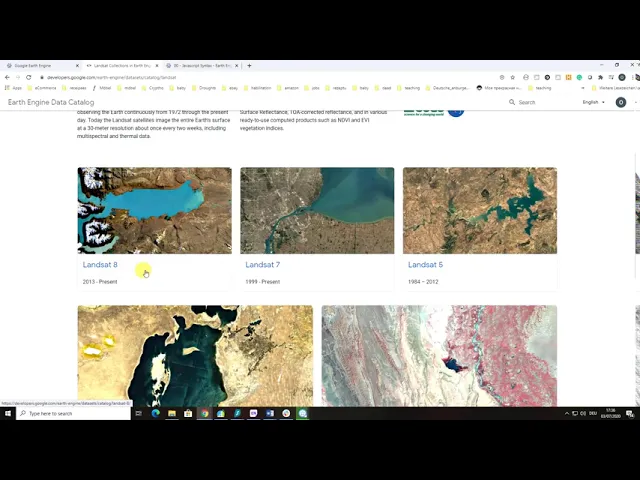
Task: Click the taskbar 'Type here to search' box
Action: click(73, 413)
